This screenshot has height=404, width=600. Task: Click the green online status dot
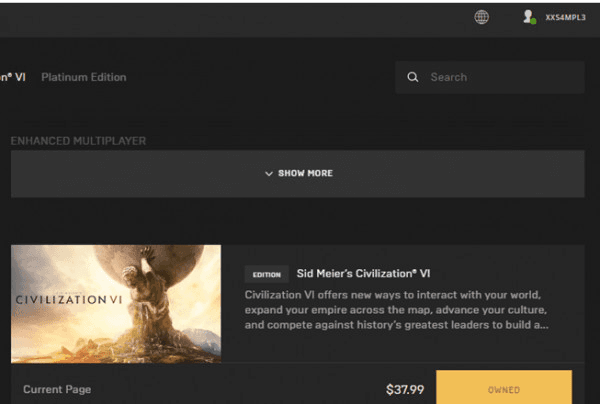coord(533,21)
